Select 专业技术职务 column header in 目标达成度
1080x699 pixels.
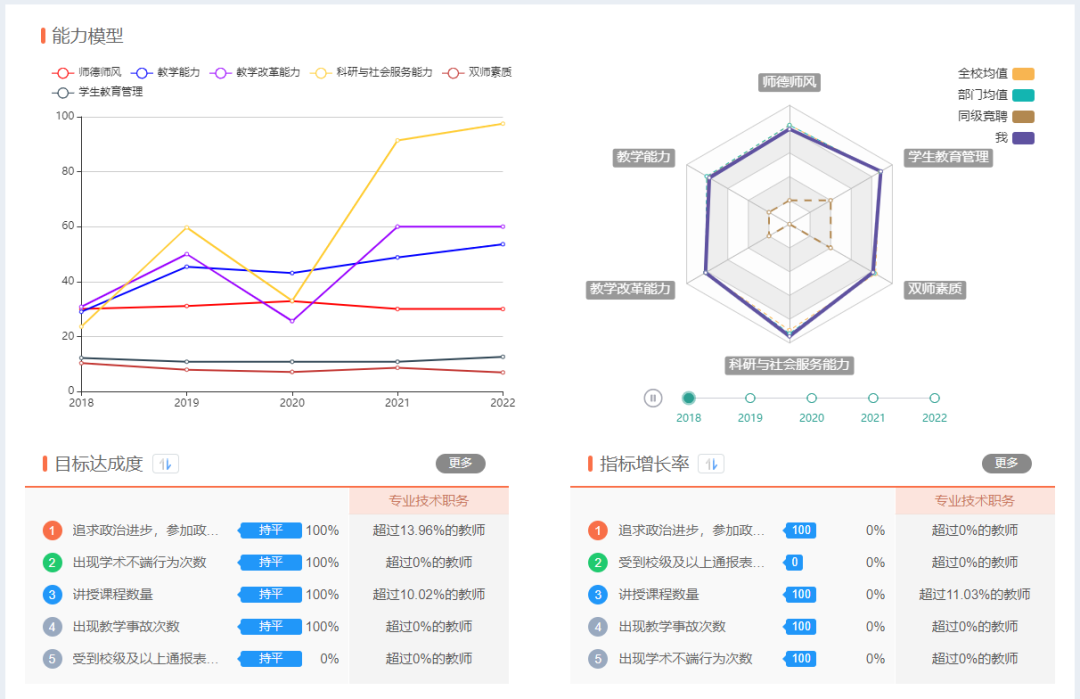coord(429,501)
